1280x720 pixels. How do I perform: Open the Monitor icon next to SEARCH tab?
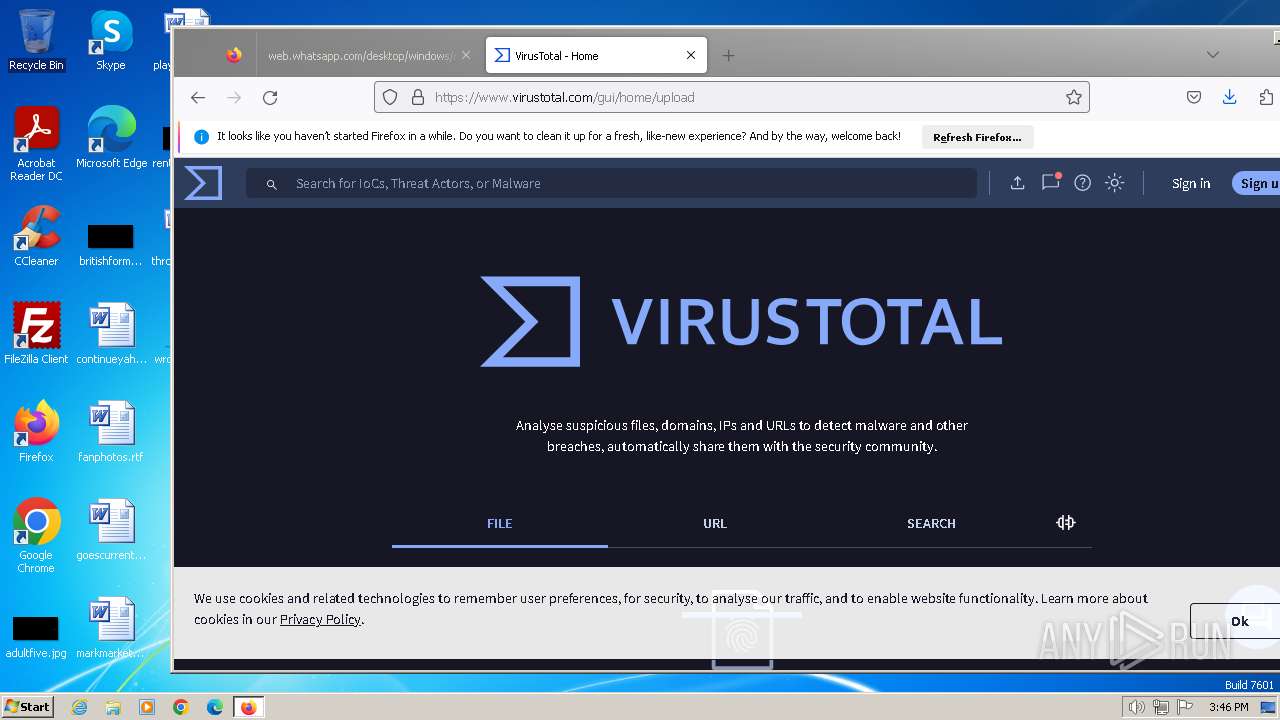click(x=1066, y=522)
